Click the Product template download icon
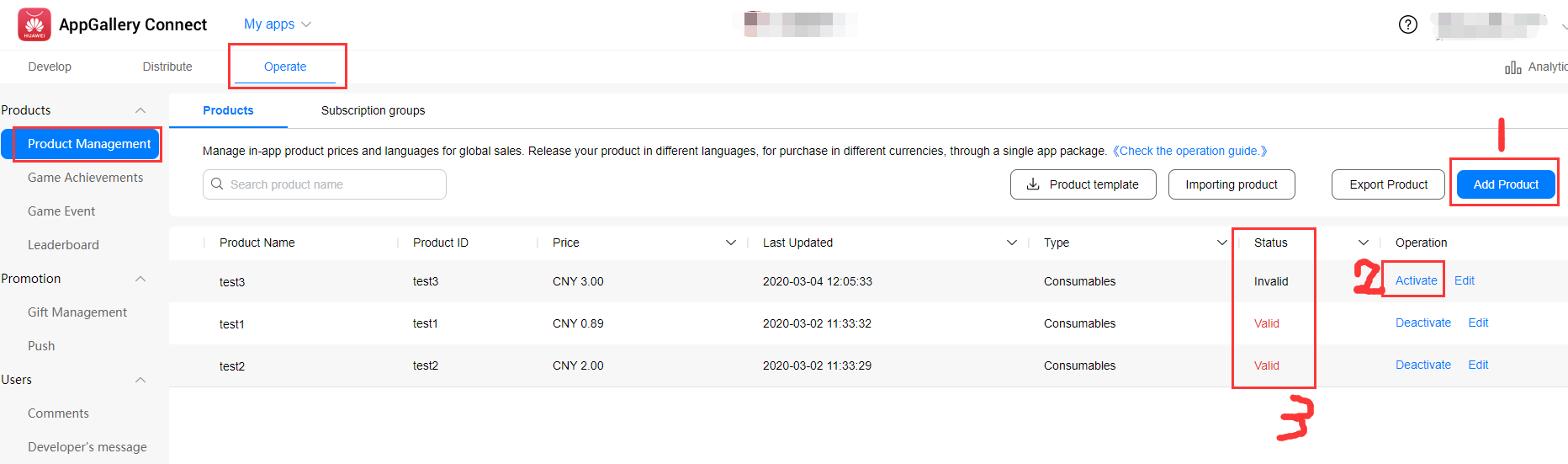This screenshot has width=1568, height=464. [x=1033, y=184]
